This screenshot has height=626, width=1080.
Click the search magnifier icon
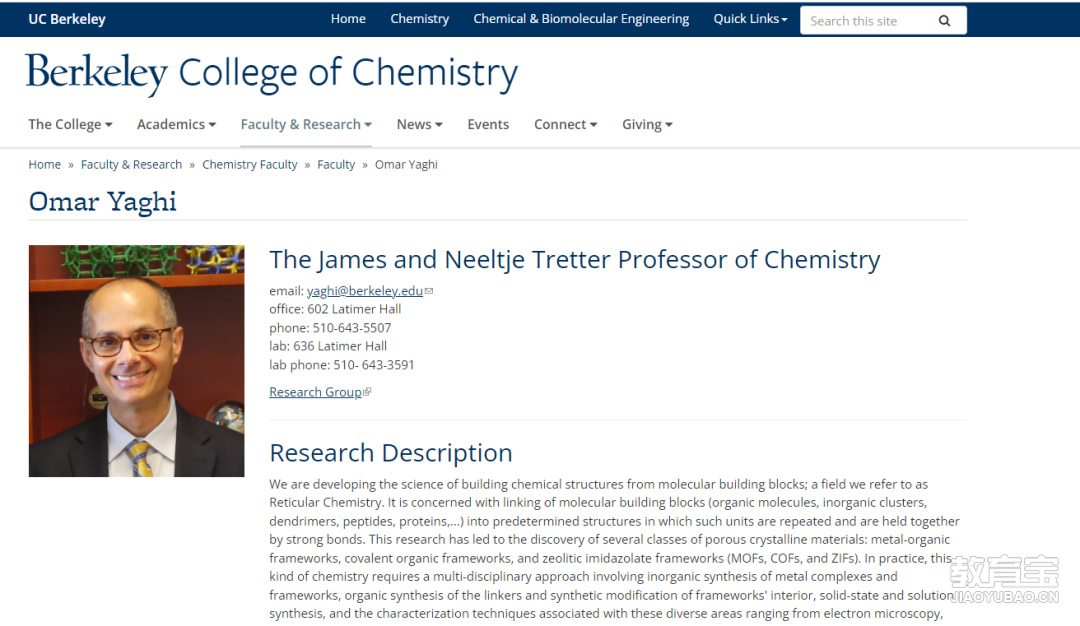point(944,21)
